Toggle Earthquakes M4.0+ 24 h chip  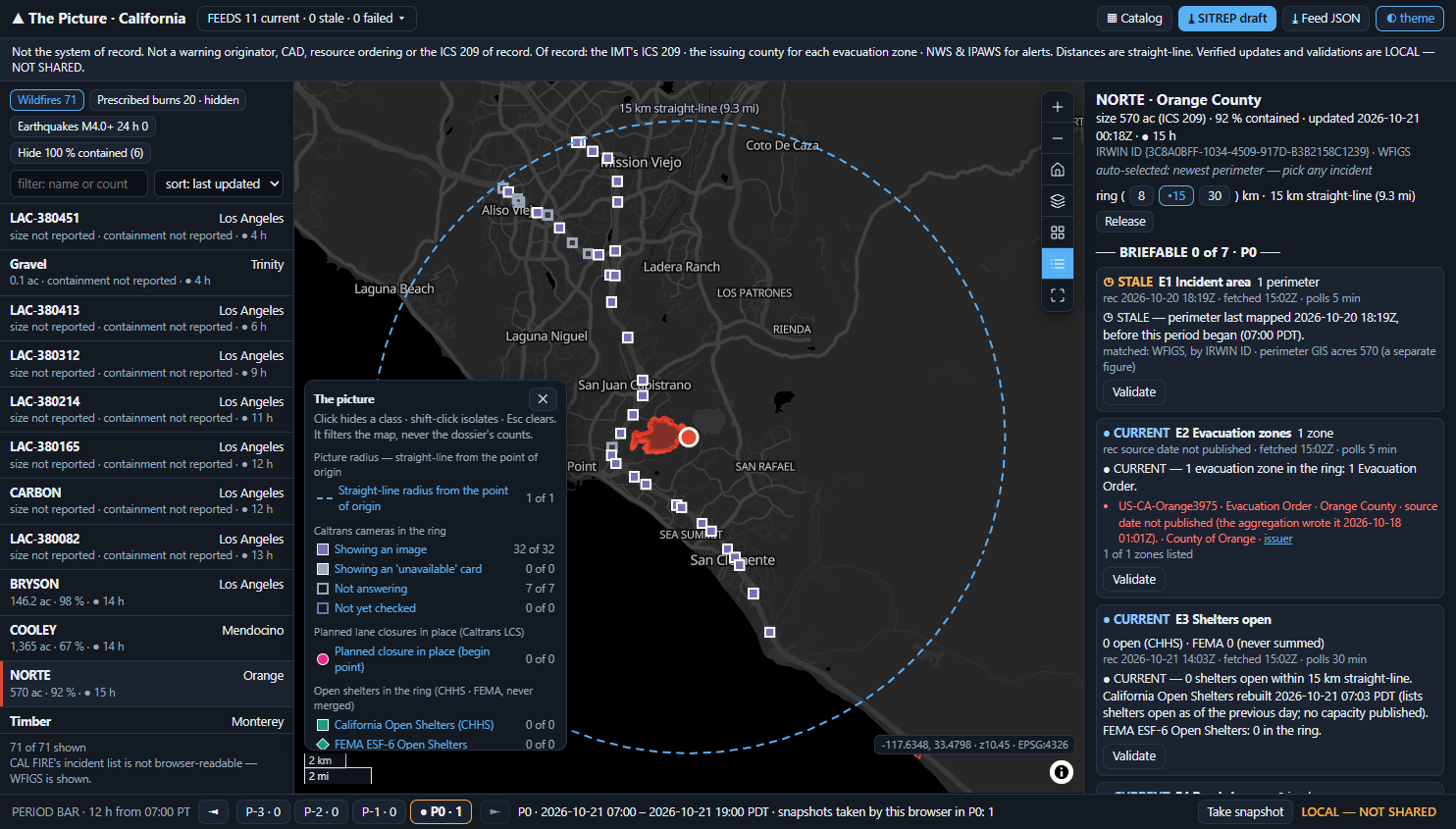click(x=83, y=127)
